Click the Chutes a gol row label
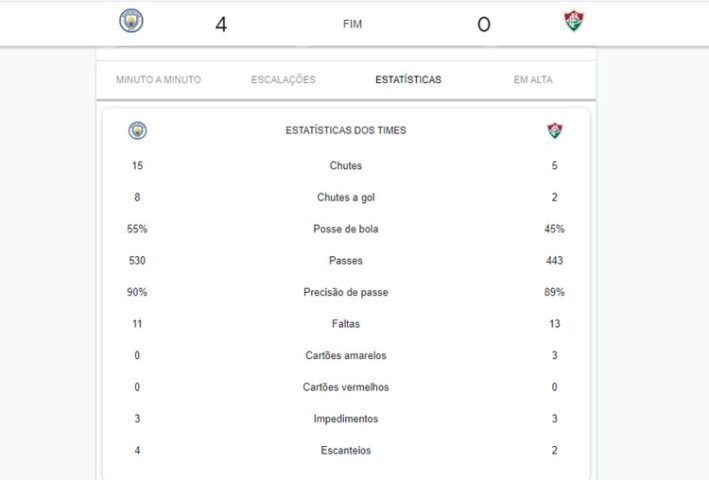 tap(346, 198)
